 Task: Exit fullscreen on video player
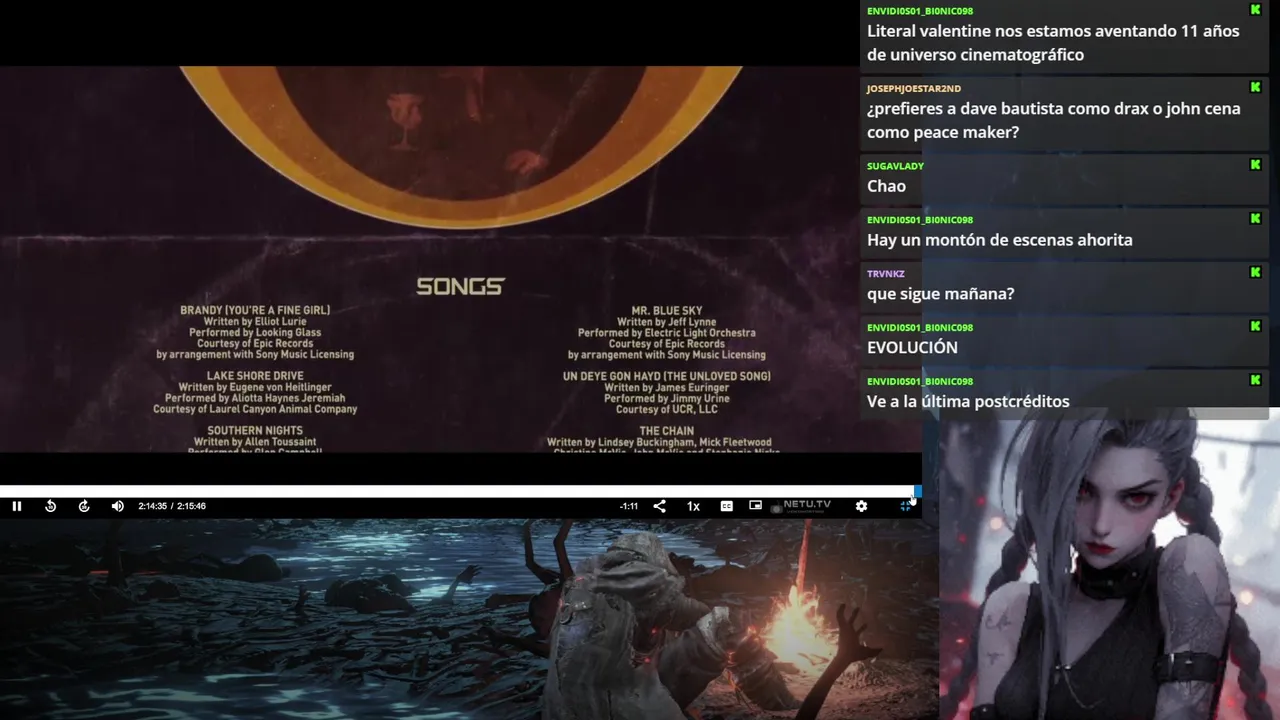pos(905,506)
